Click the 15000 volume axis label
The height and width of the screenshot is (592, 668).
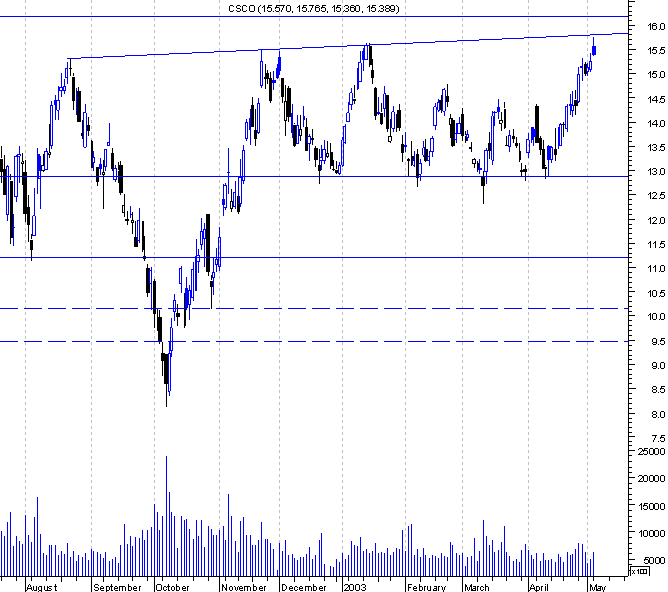coord(651,506)
